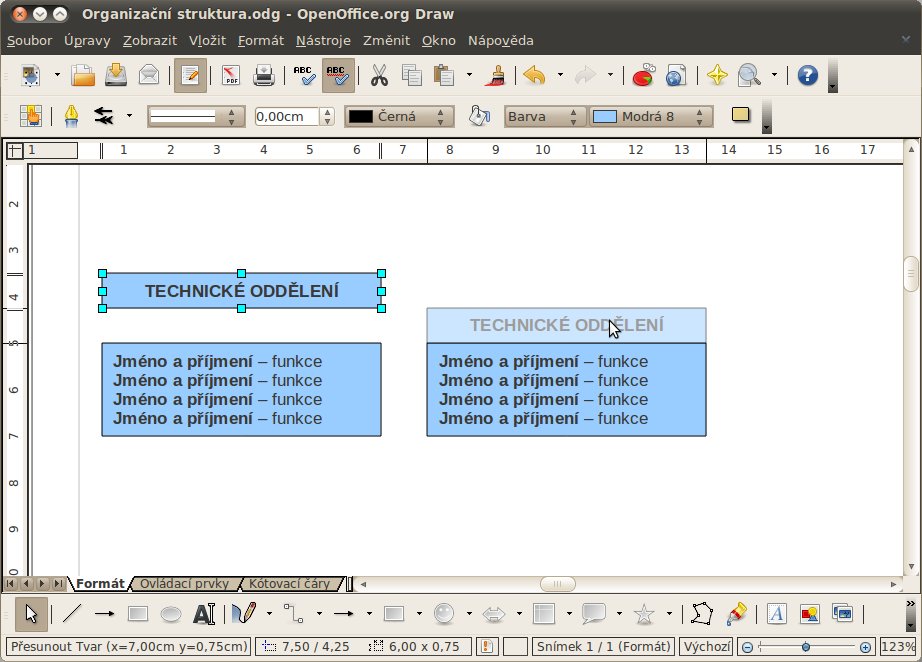The height and width of the screenshot is (662, 922).
Task: Select the Connector tool
Action: (293, 614)
